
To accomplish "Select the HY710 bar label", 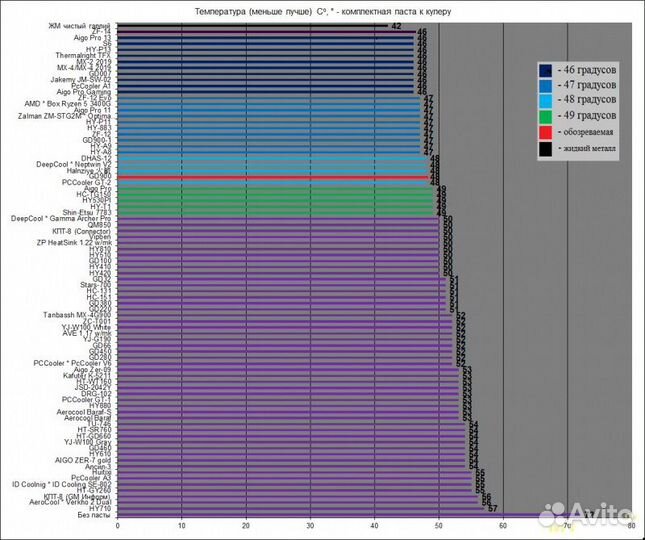I will coord(100,508).
